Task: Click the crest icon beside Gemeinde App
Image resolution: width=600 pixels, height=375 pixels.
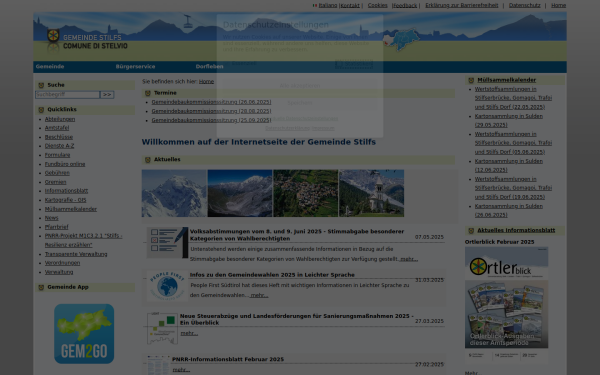Action: point(41,287)
